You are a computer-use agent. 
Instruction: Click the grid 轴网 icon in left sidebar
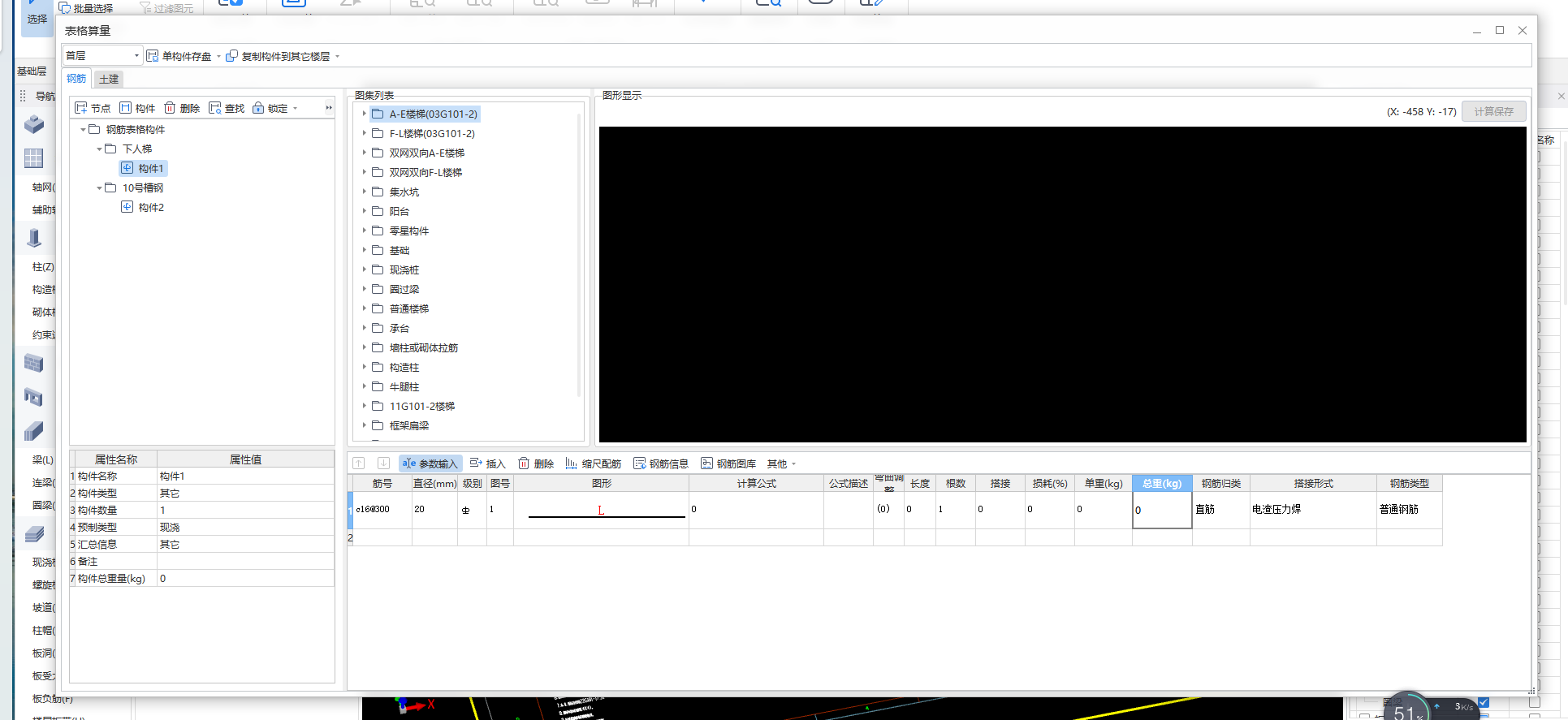click(34, 158)
